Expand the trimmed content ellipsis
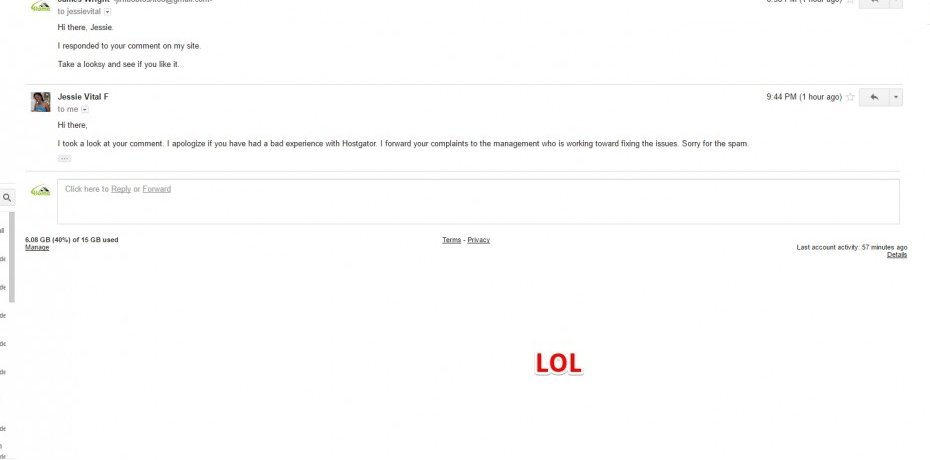This screenshot has height=460, width=930. tap(65, 158)
